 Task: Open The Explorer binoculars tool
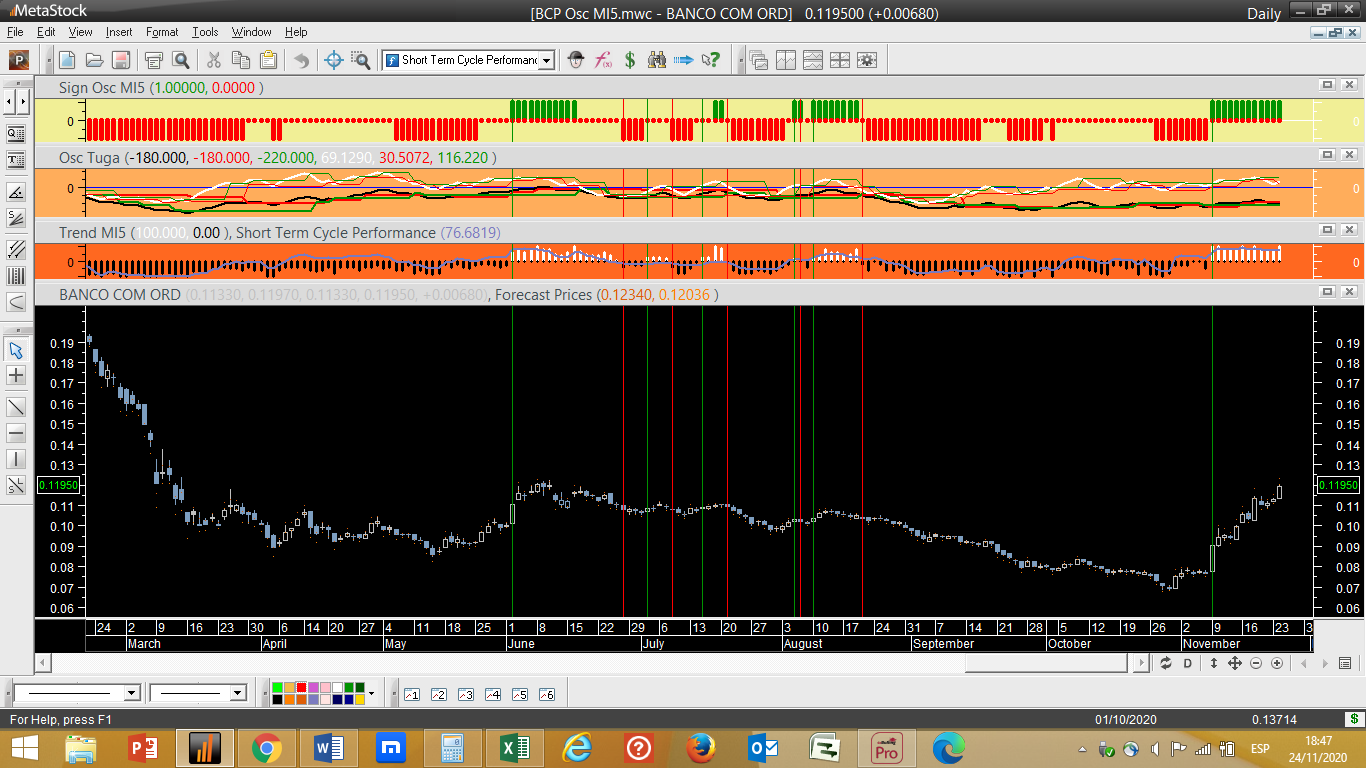tap(657, 60)
